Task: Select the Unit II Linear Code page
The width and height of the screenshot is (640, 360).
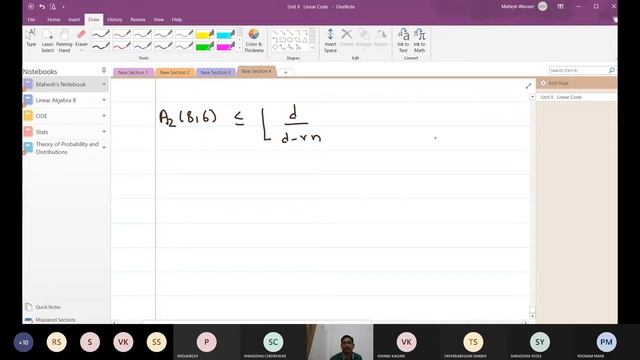Action: pos(576,97)
